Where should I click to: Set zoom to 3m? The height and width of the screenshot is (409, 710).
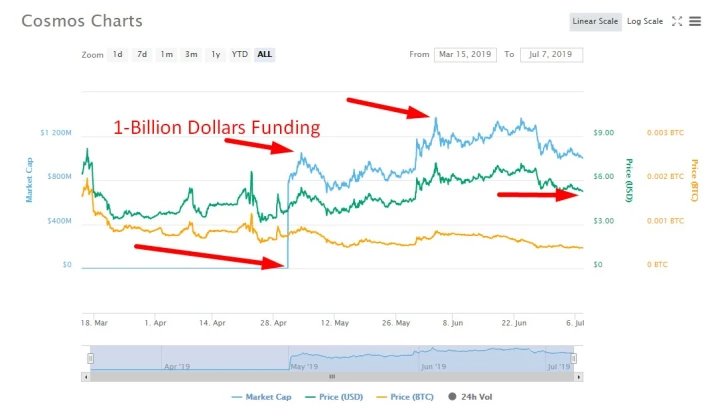(x=191, y=54)
